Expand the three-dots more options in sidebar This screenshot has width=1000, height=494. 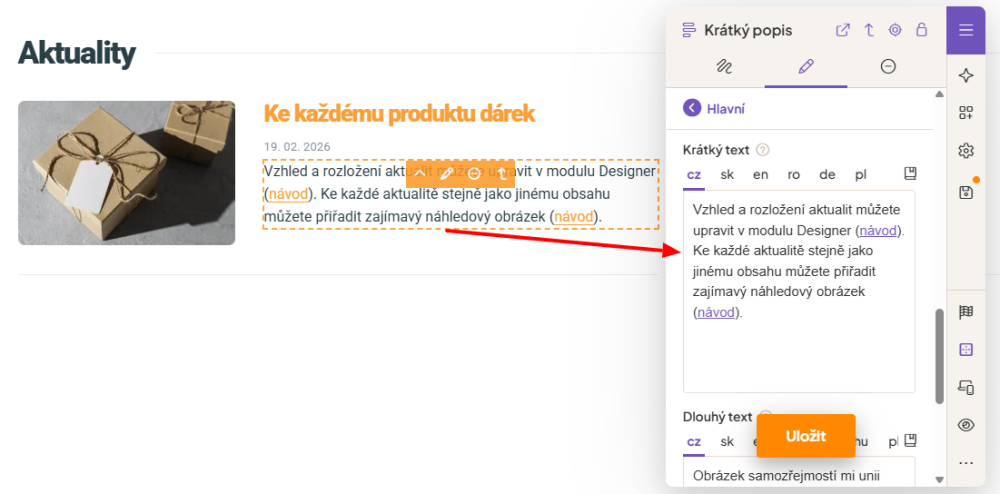(x=965, y=463)
